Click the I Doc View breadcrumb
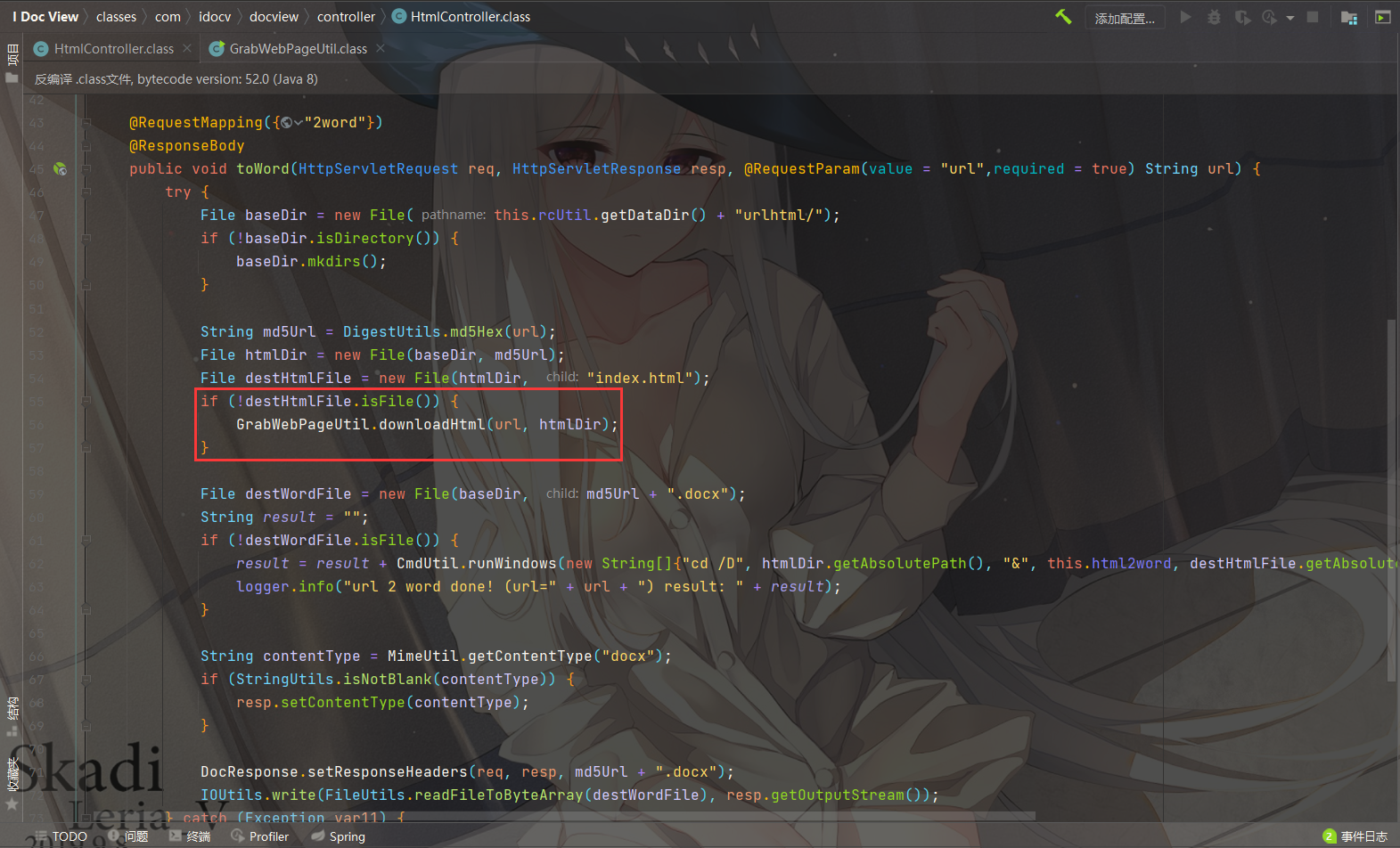The height and width of the screenshot is (848, 1400). [45, 17]
